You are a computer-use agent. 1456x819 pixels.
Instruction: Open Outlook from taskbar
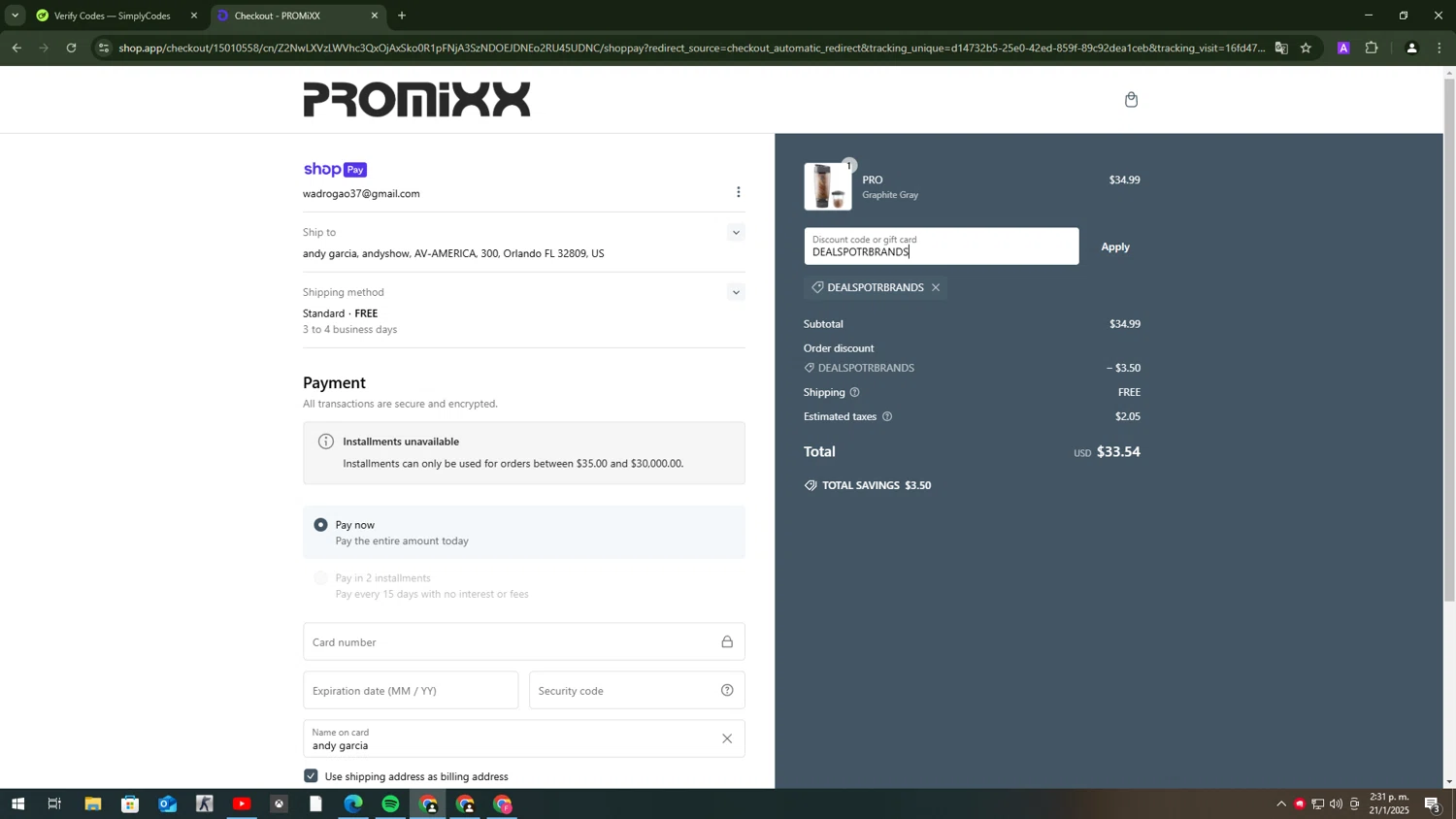[167, 803]
